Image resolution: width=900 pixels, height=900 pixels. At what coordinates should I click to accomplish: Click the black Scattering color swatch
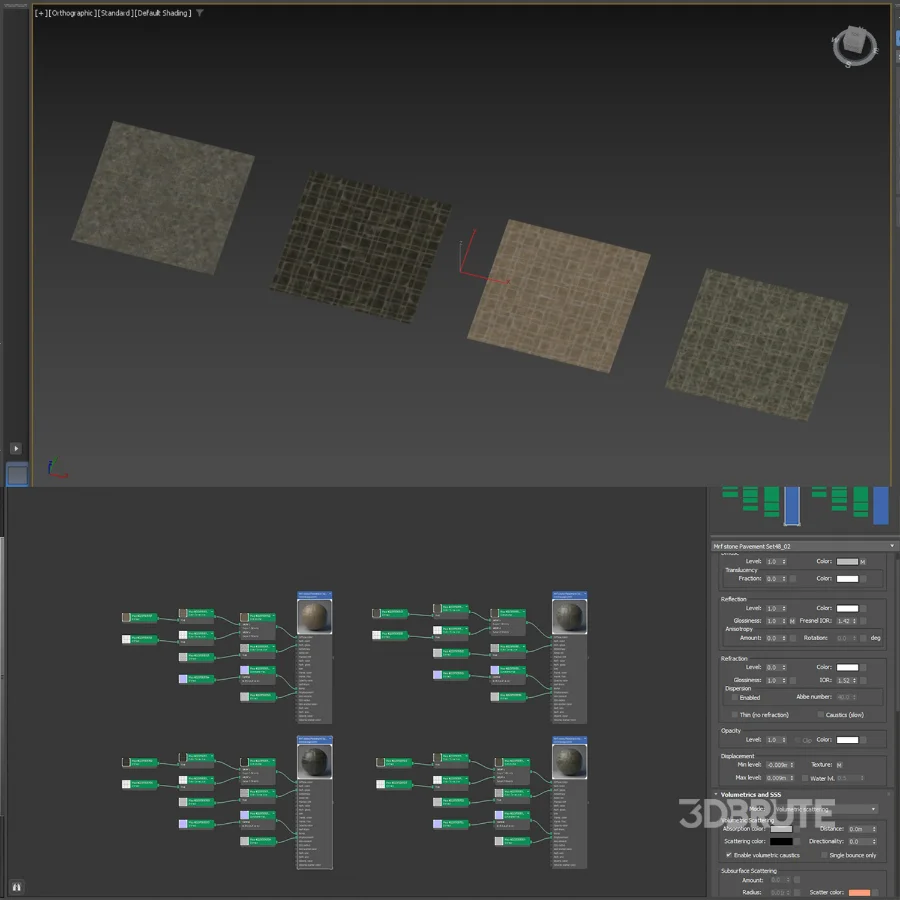click(x=781, y=841)
